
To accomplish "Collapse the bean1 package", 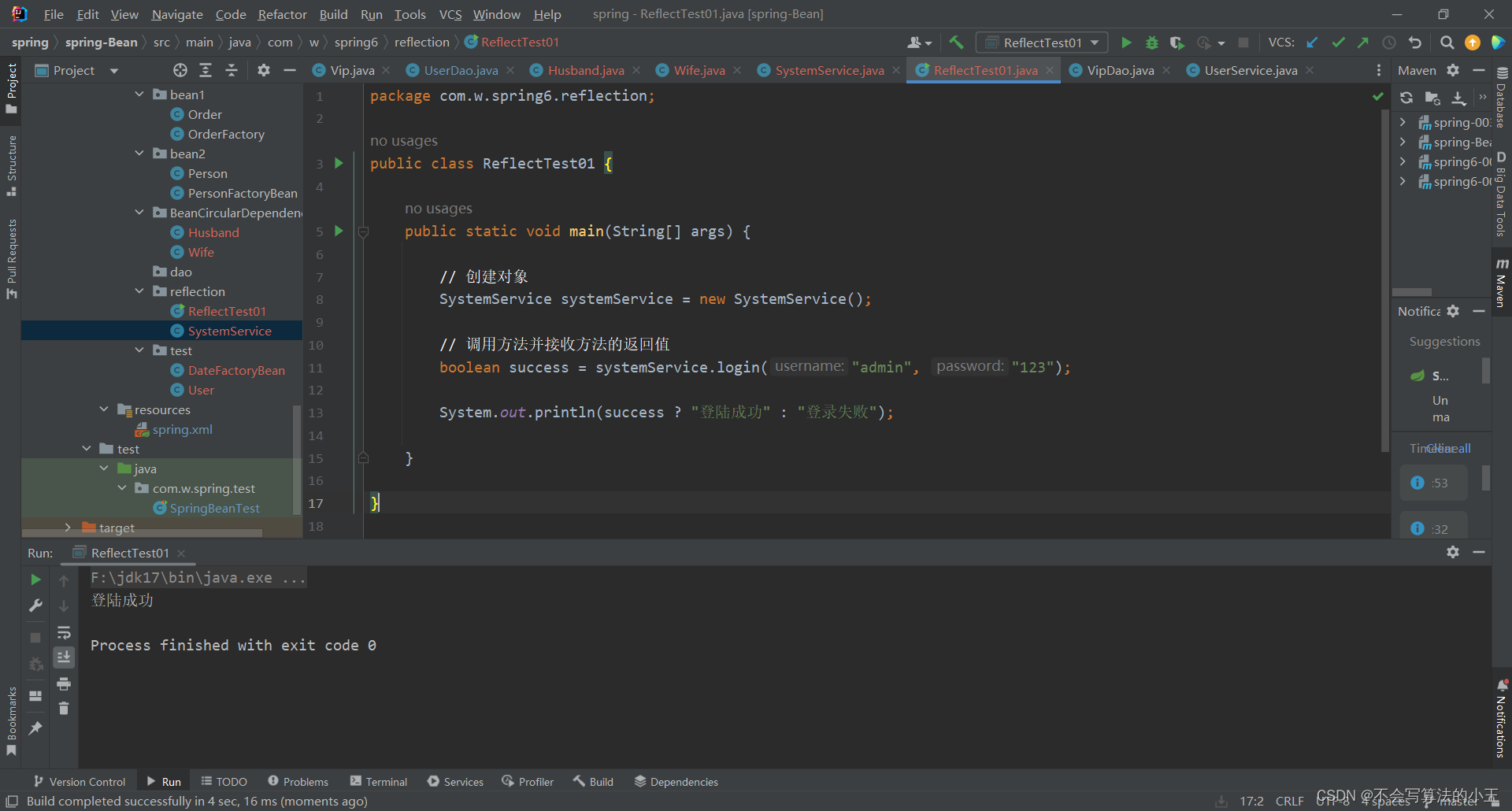I will [x=139, y=94].
